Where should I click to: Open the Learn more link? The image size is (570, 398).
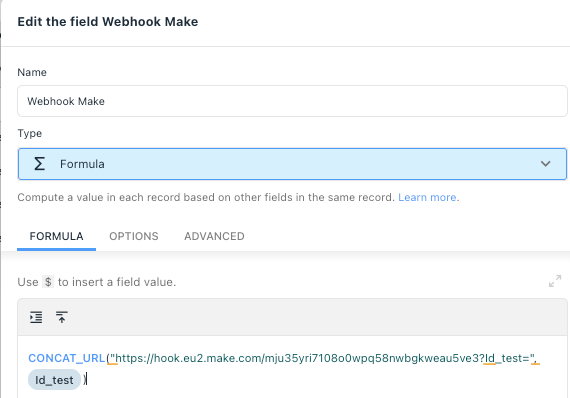click(427, 197)
